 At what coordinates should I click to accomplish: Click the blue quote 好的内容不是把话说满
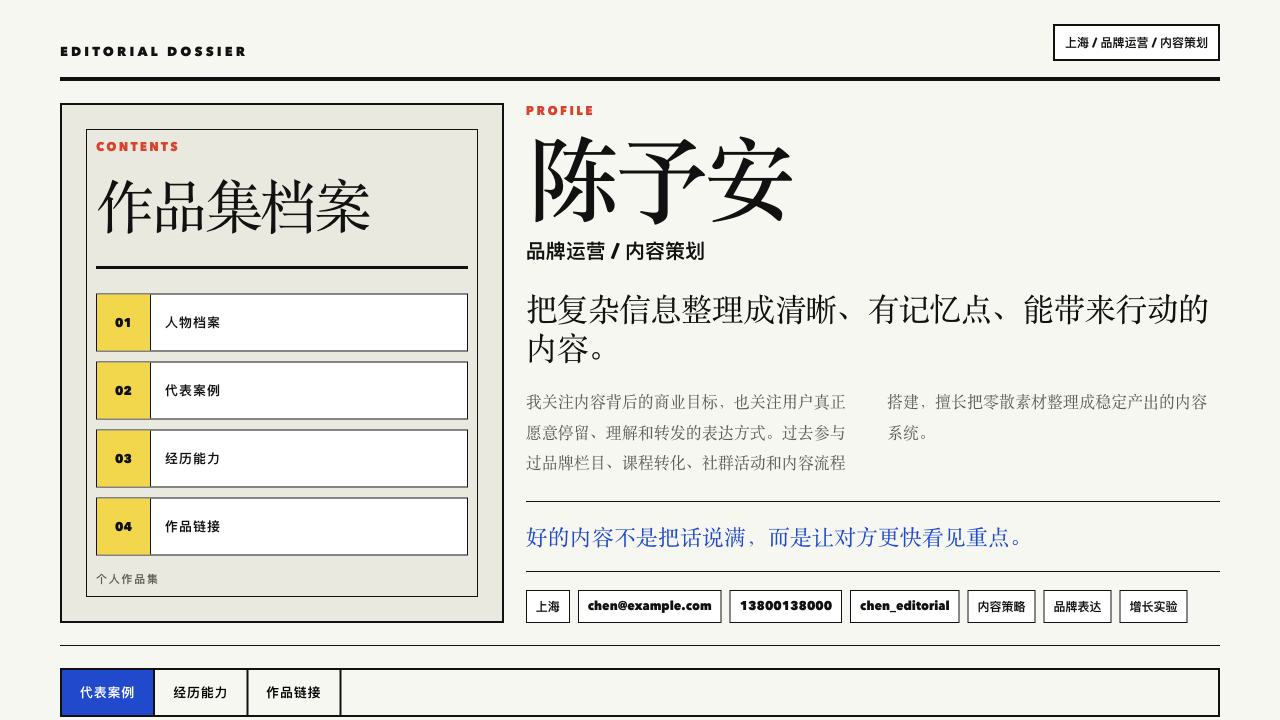click(776, 538)
